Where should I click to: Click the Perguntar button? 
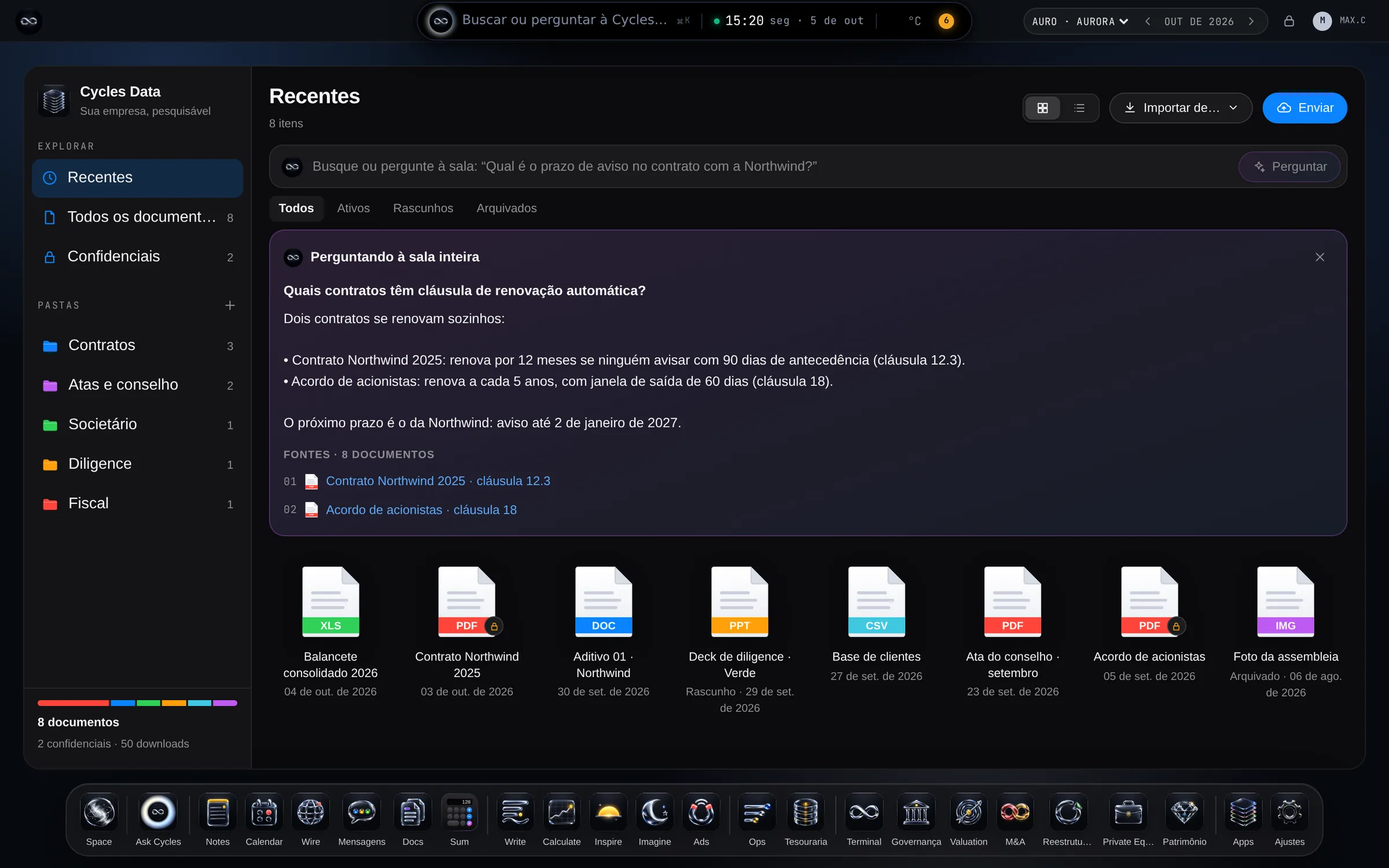(1289, 167)
